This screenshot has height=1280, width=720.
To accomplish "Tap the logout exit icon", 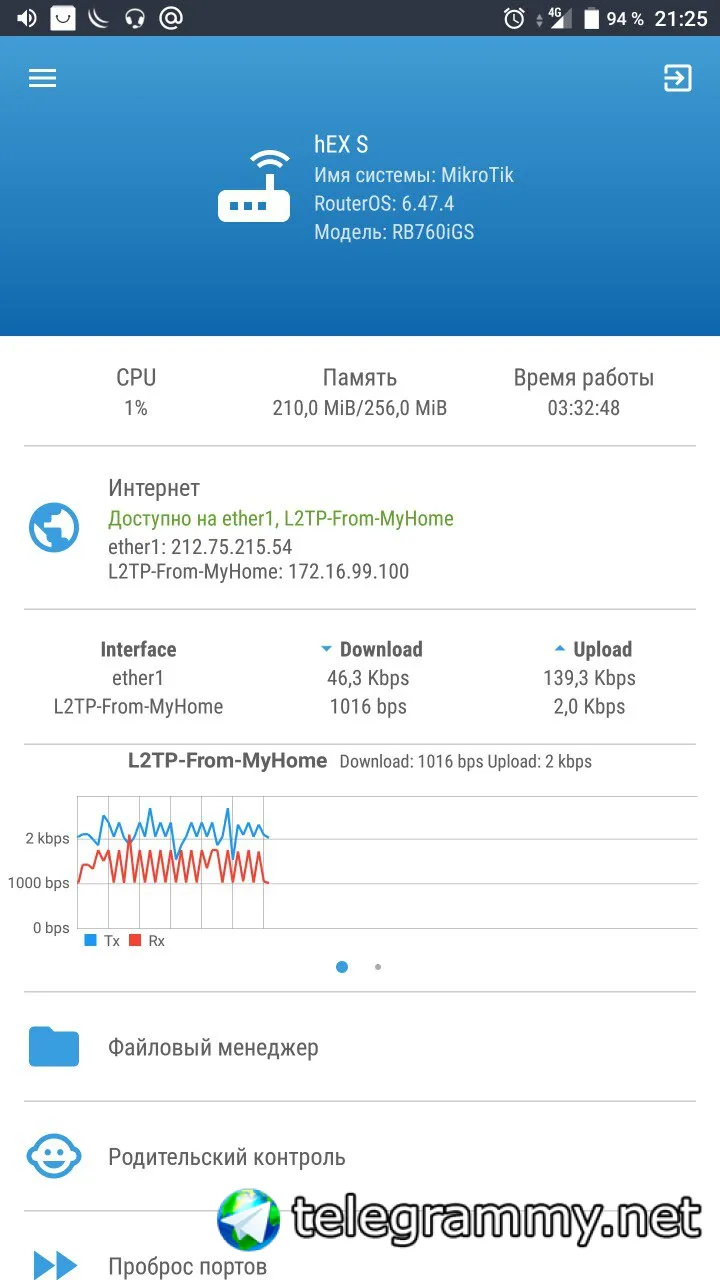I will [x=678, y=78].
